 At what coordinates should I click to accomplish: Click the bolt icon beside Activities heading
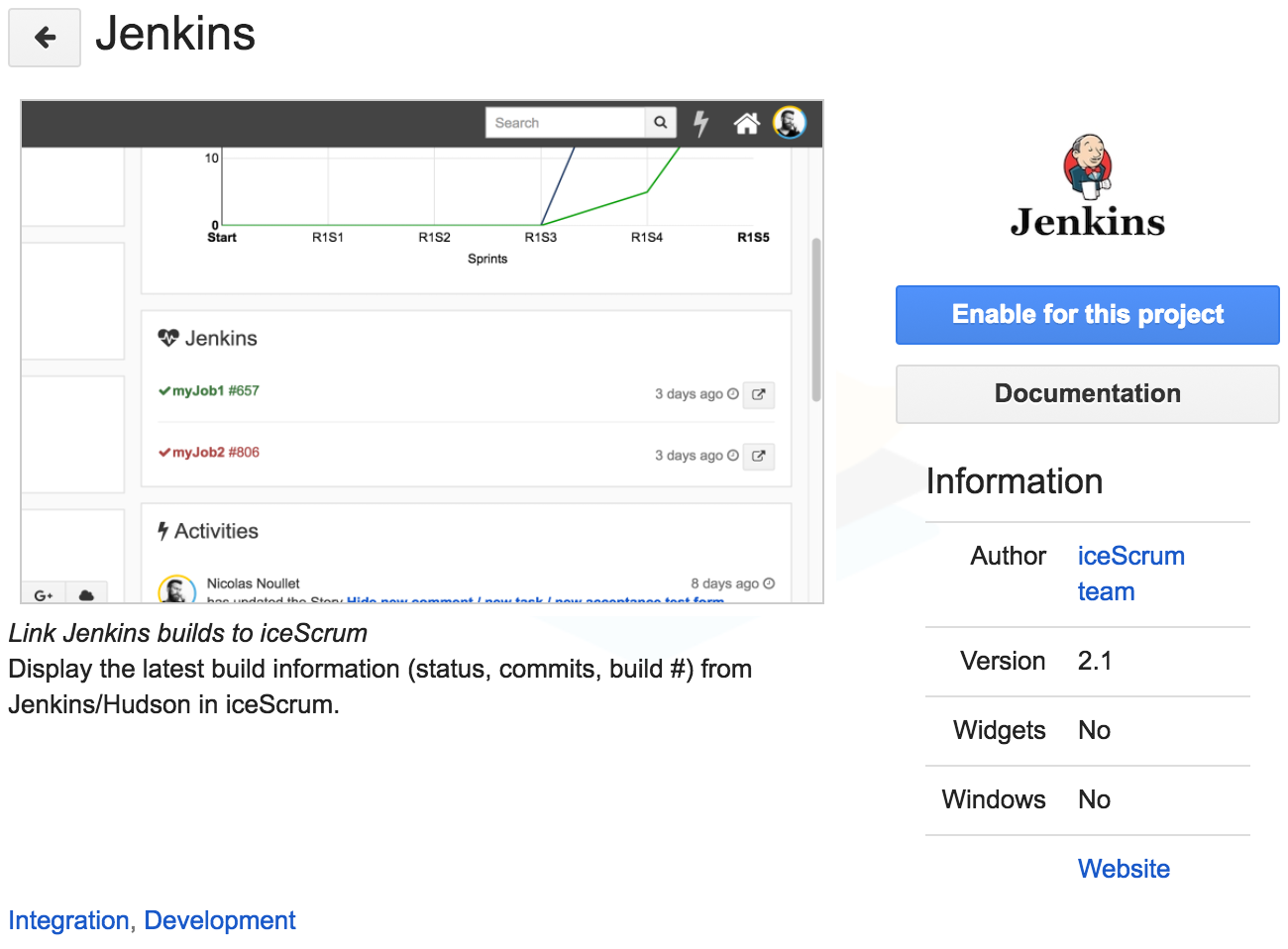163,531
